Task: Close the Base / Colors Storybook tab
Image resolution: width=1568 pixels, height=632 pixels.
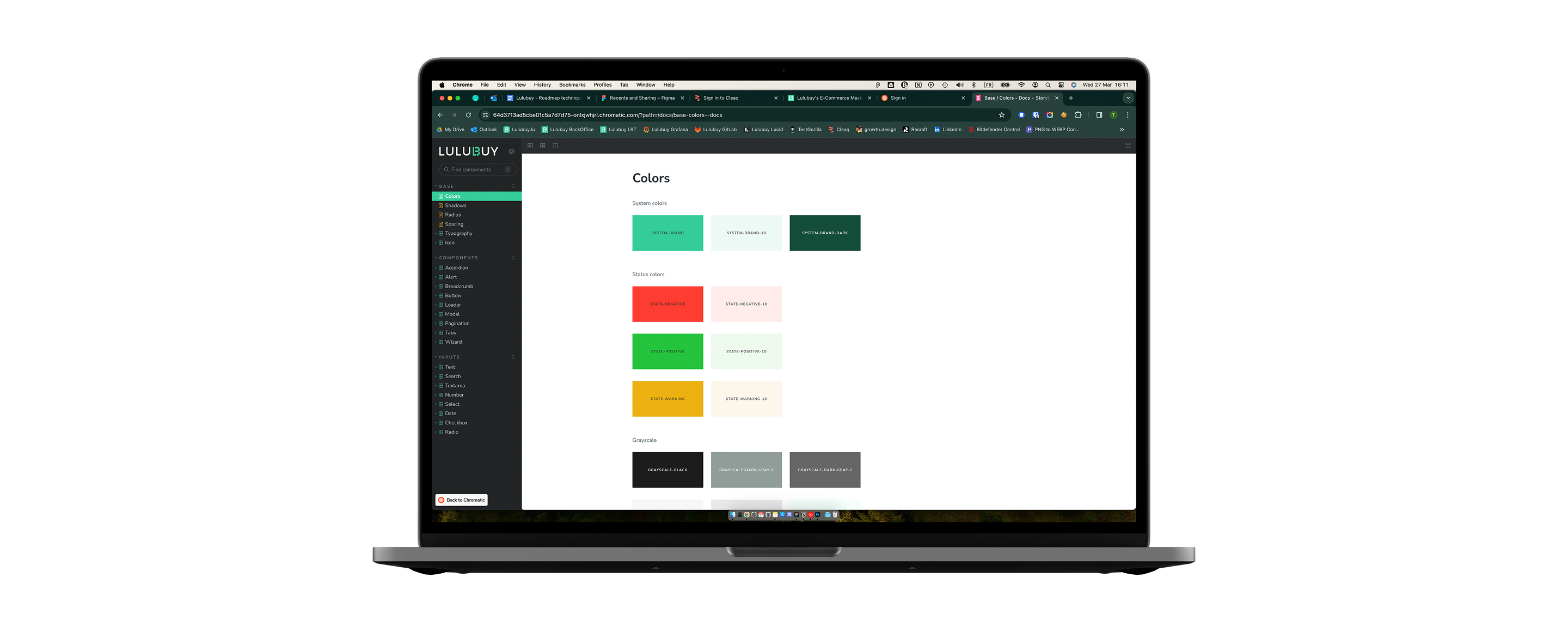Action: coord(1057,98)
